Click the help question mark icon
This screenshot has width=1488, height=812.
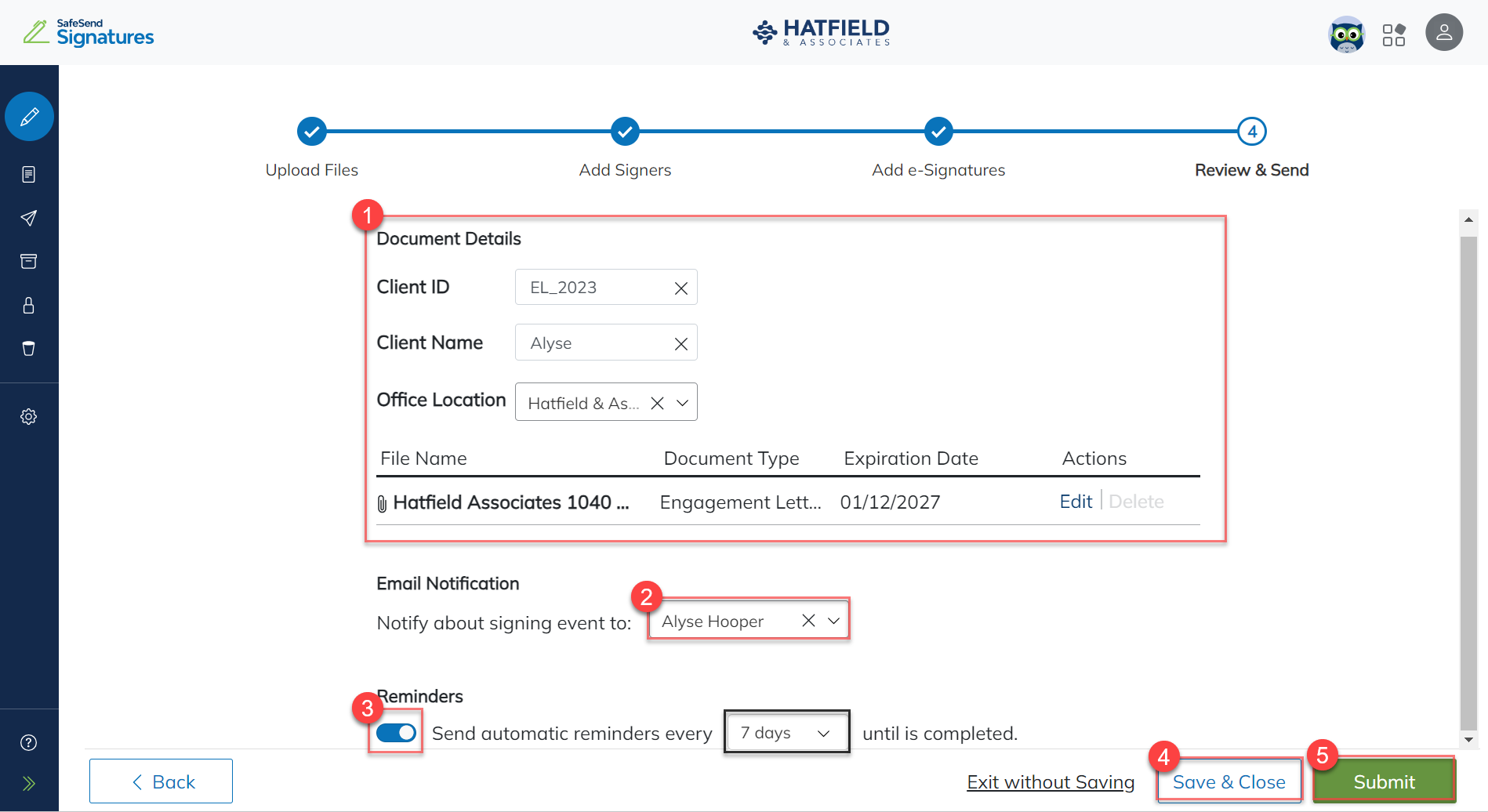click(29, 741)
